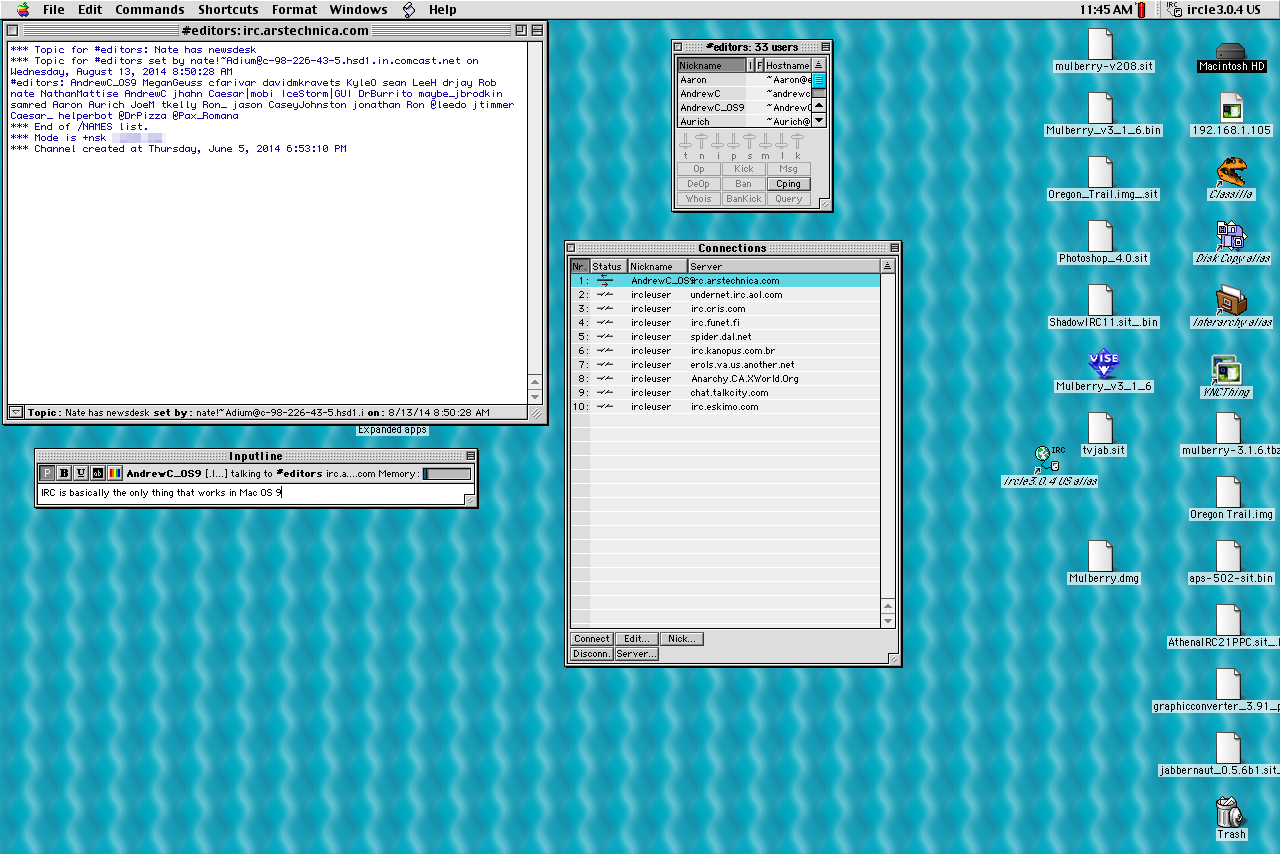This screenshot has width=1280, height=854.
Task: Click the Cping button in userlist
Action: (x=788, y=184)
